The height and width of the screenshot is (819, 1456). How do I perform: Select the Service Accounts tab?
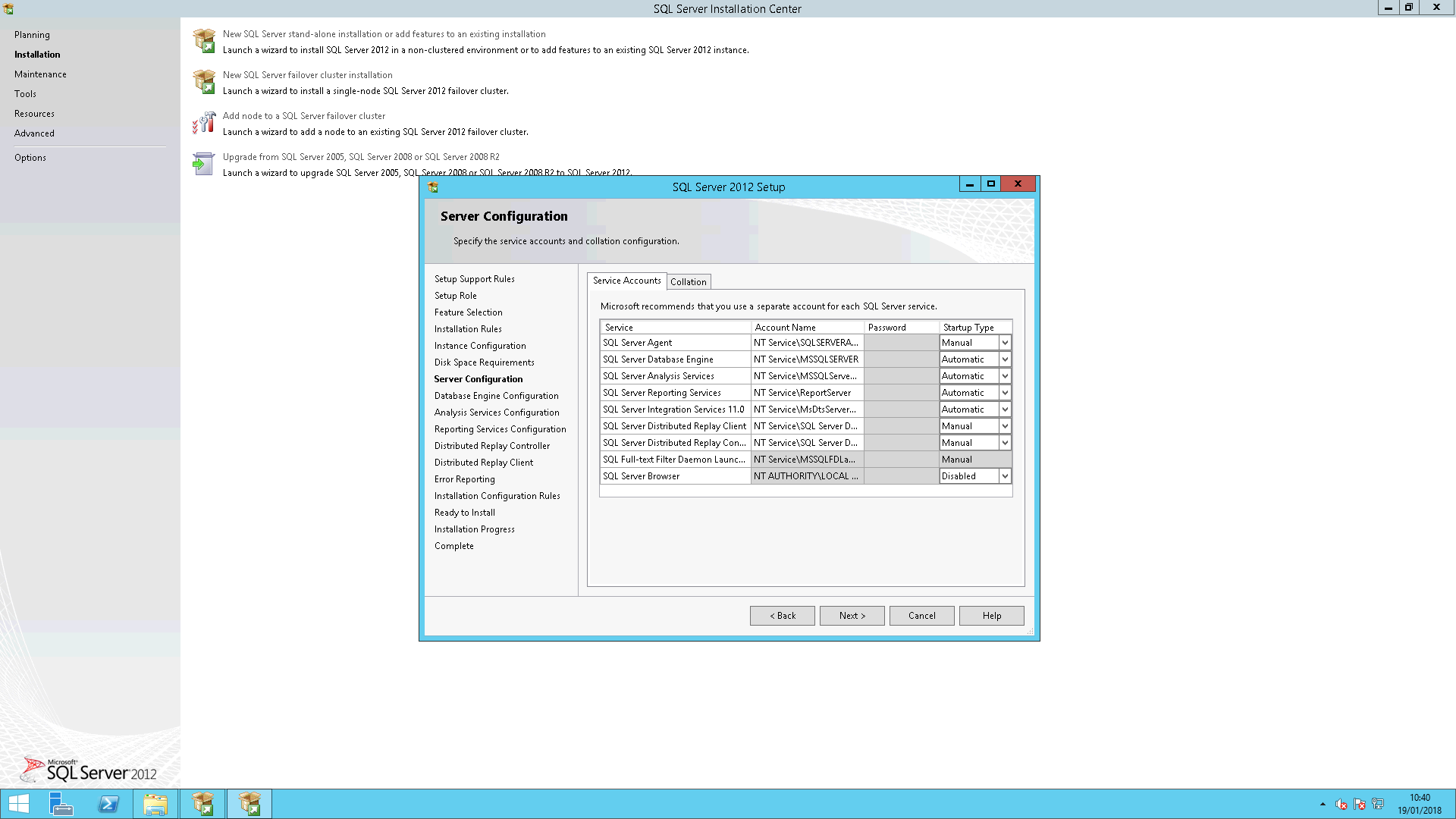click(x=626, y=281)
